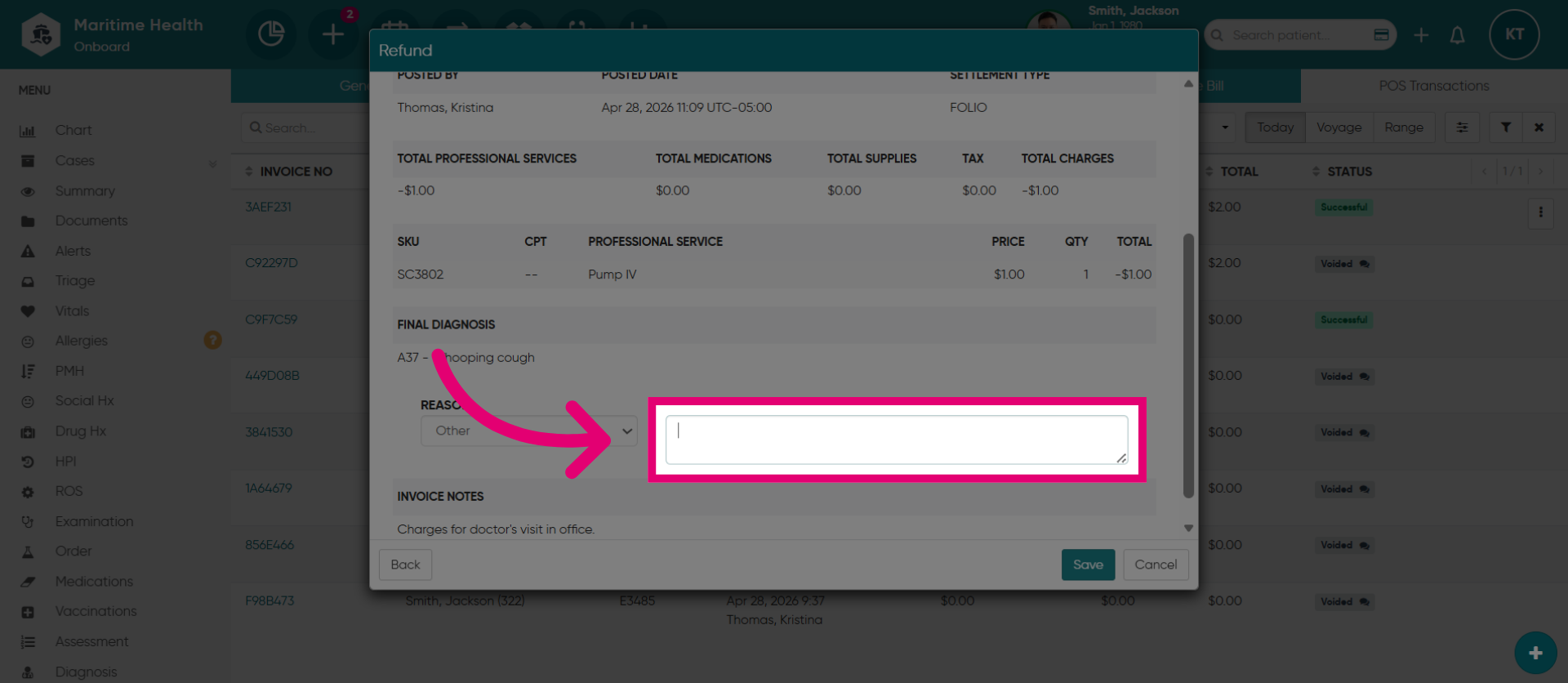This screenshot has height=683, width=1568.
Task: Open the filter settings sliders icon
Action: 1462,127
